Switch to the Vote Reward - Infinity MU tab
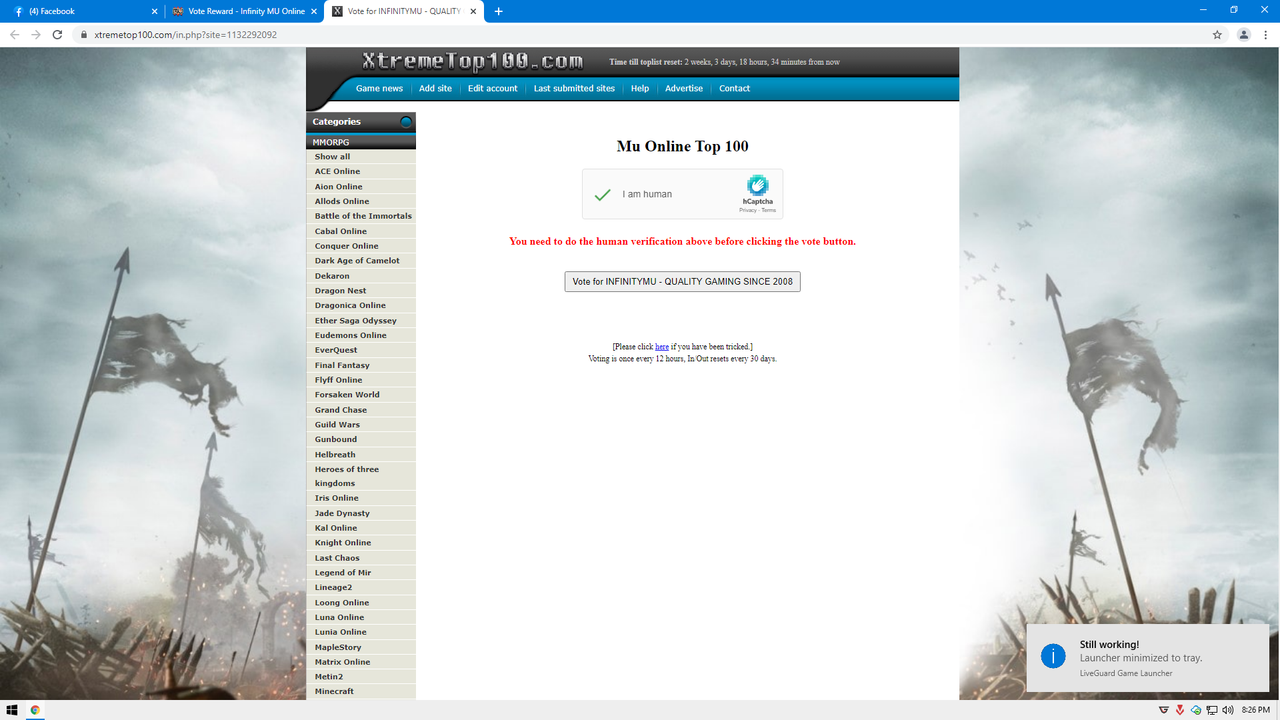The height and width of the screenshot is (720, 1280). pyautogui.click(x=246, y=11)
